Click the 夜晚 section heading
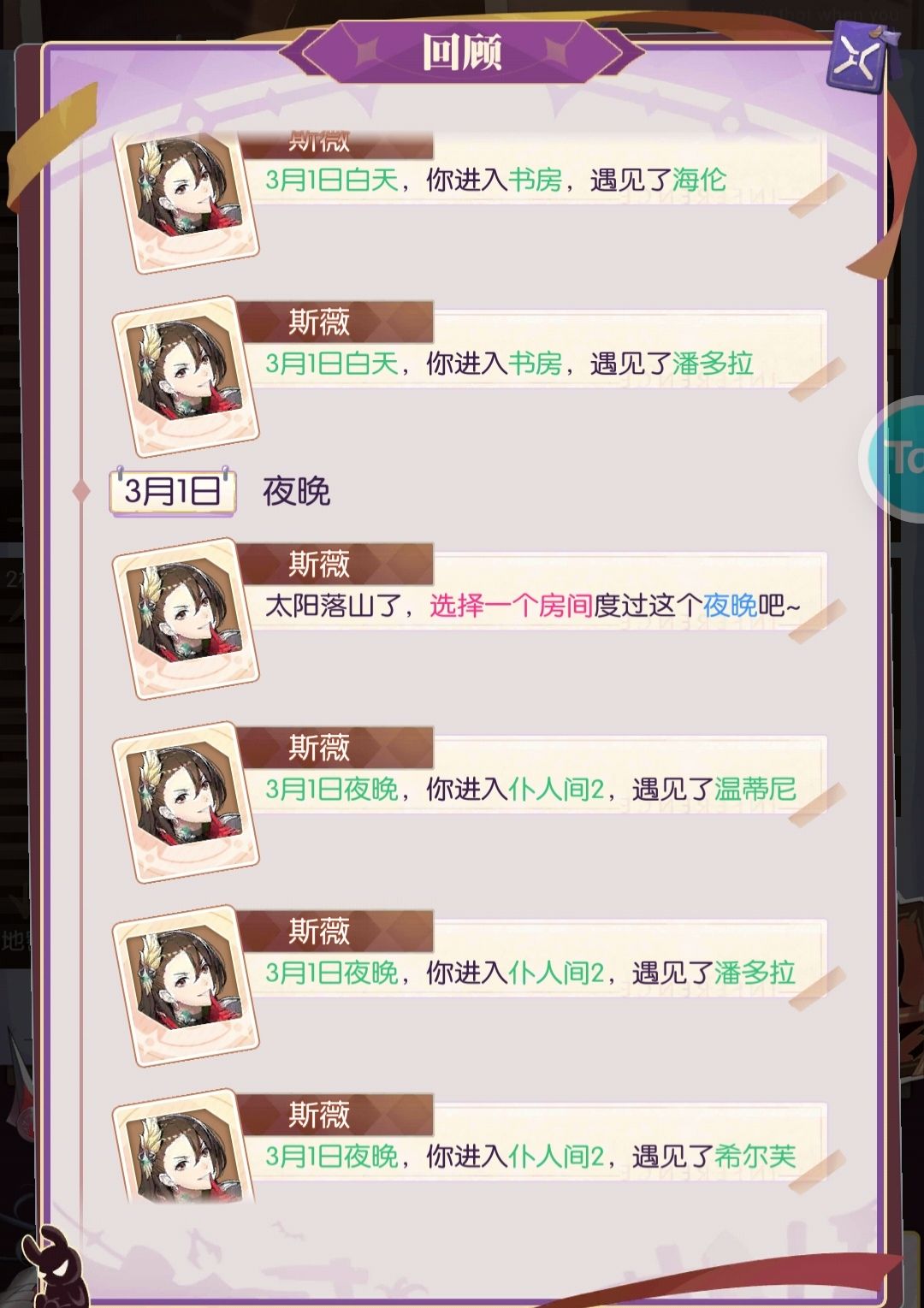Screen dimensions: 924x1308 click(296, 492)
